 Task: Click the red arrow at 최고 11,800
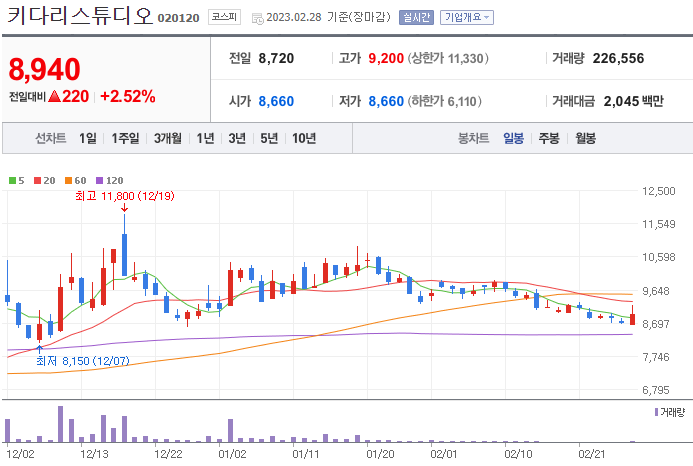(x=125, y=207)
